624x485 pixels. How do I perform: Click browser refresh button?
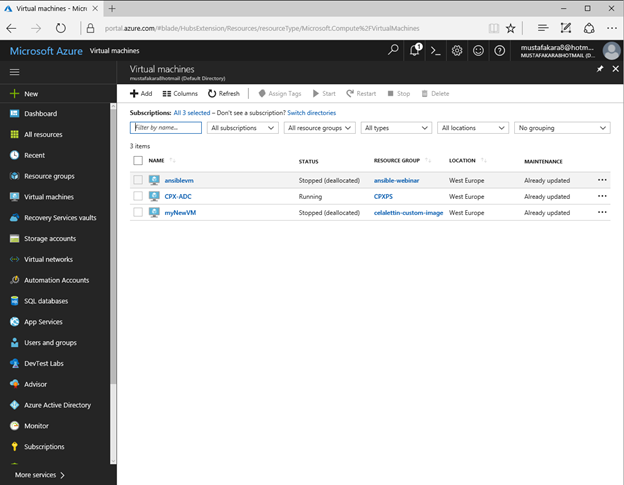pos(60,28)
